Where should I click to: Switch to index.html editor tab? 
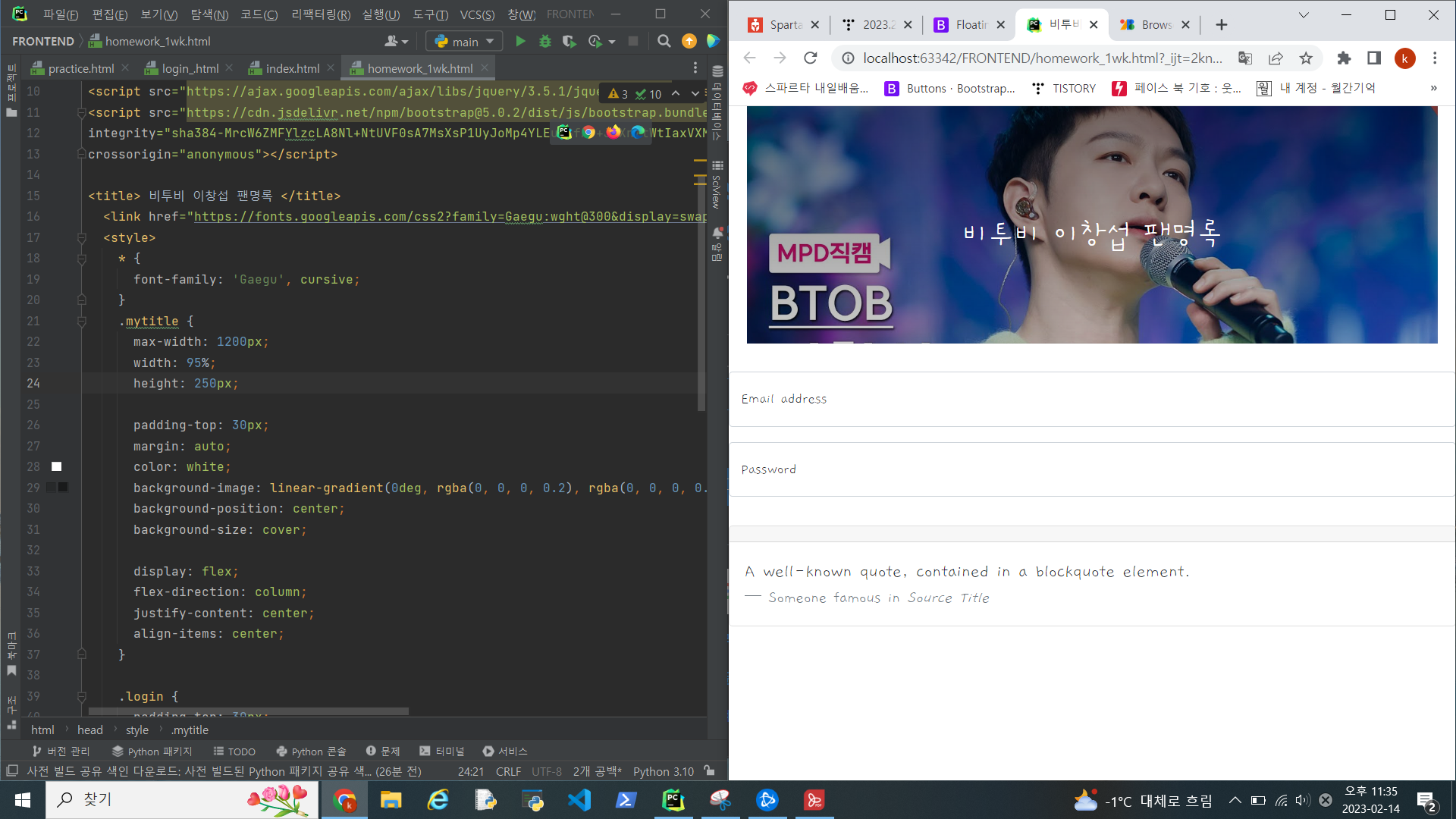pos(293,68)
